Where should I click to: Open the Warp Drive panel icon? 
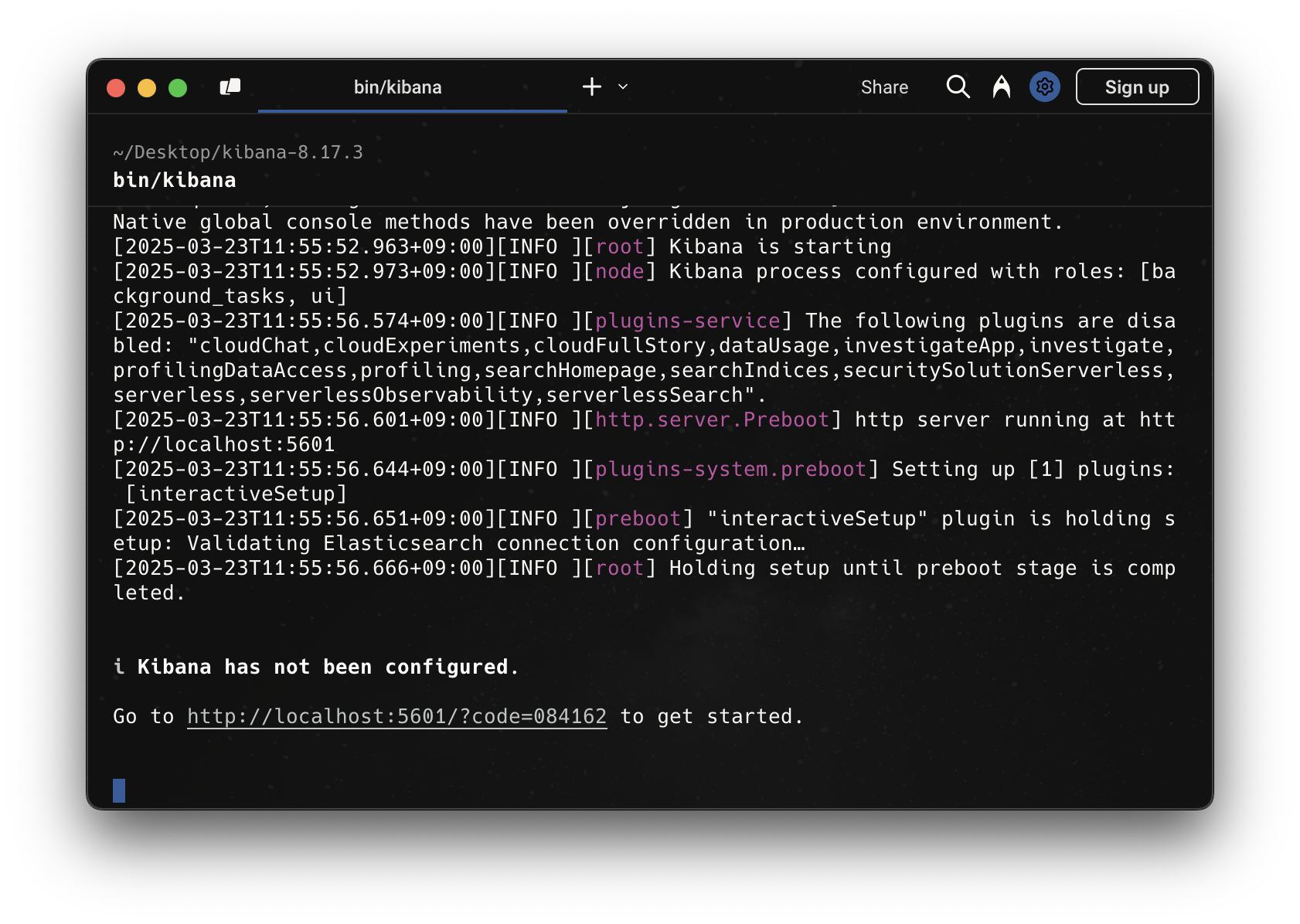[230, 87]
